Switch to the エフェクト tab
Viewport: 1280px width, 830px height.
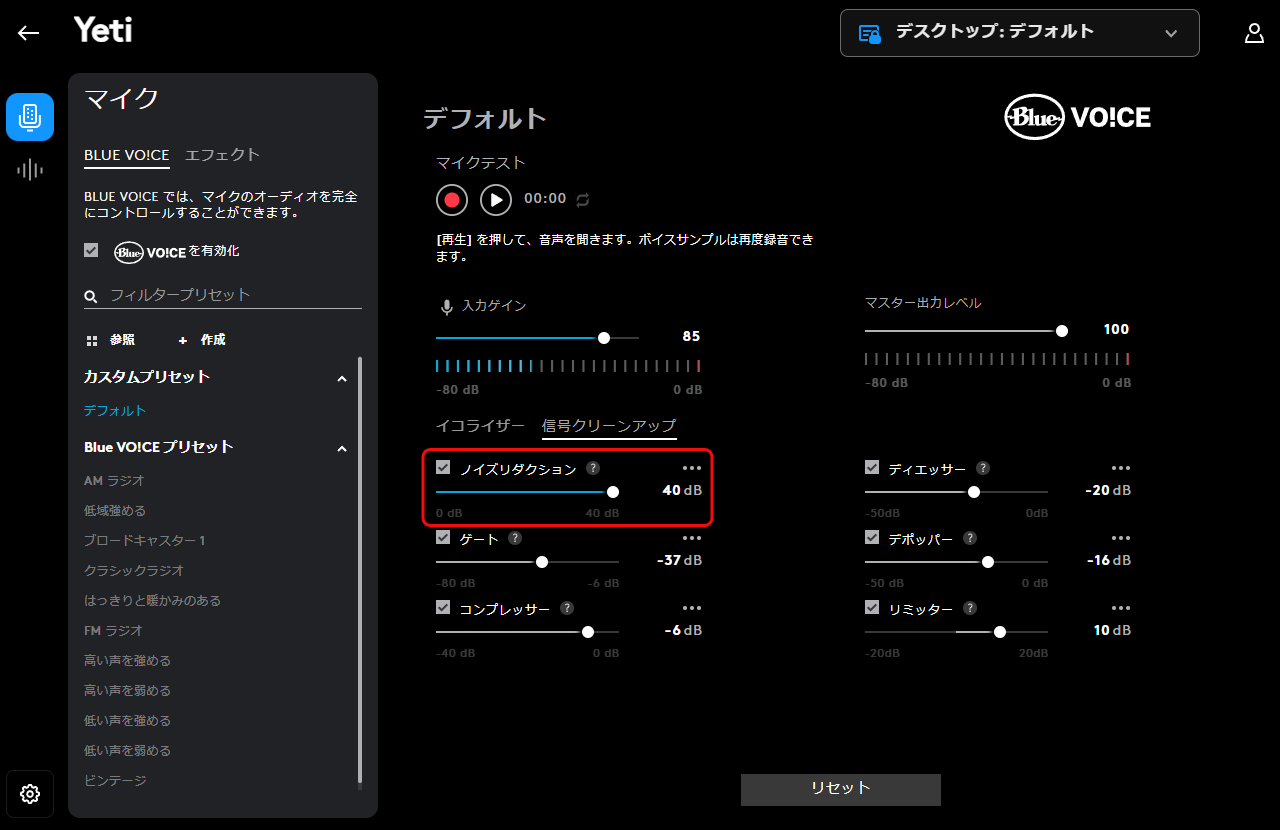pos(222,155)
